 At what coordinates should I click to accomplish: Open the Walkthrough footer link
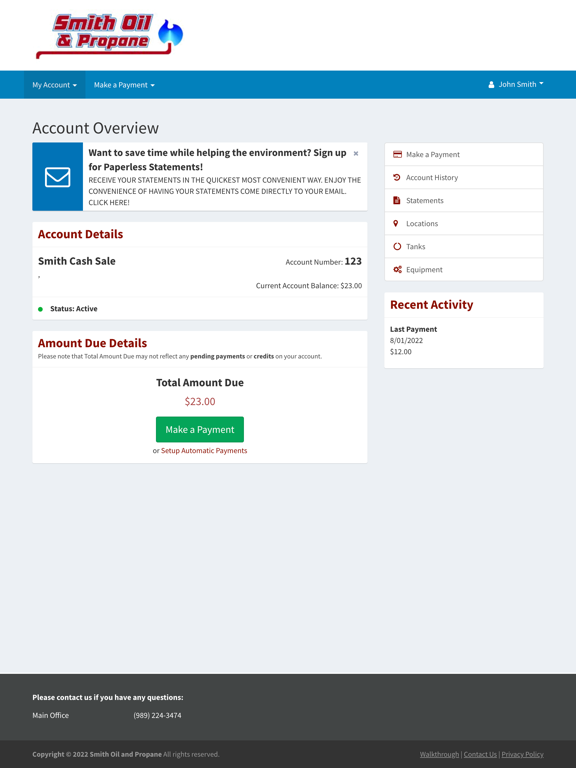(x=439, y=754)
